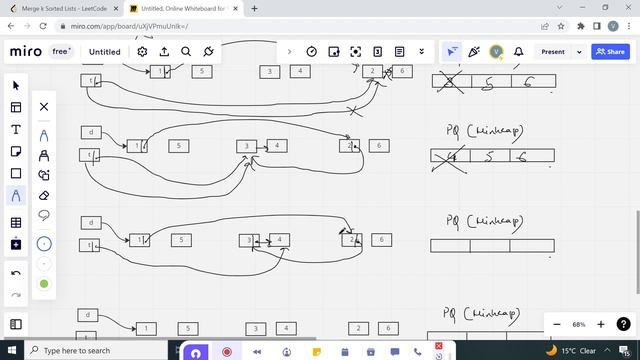Screen dimensions: 640x360
Task: Bookmark this page with the star
Action: pyautogui.click(x=561, y=26)
